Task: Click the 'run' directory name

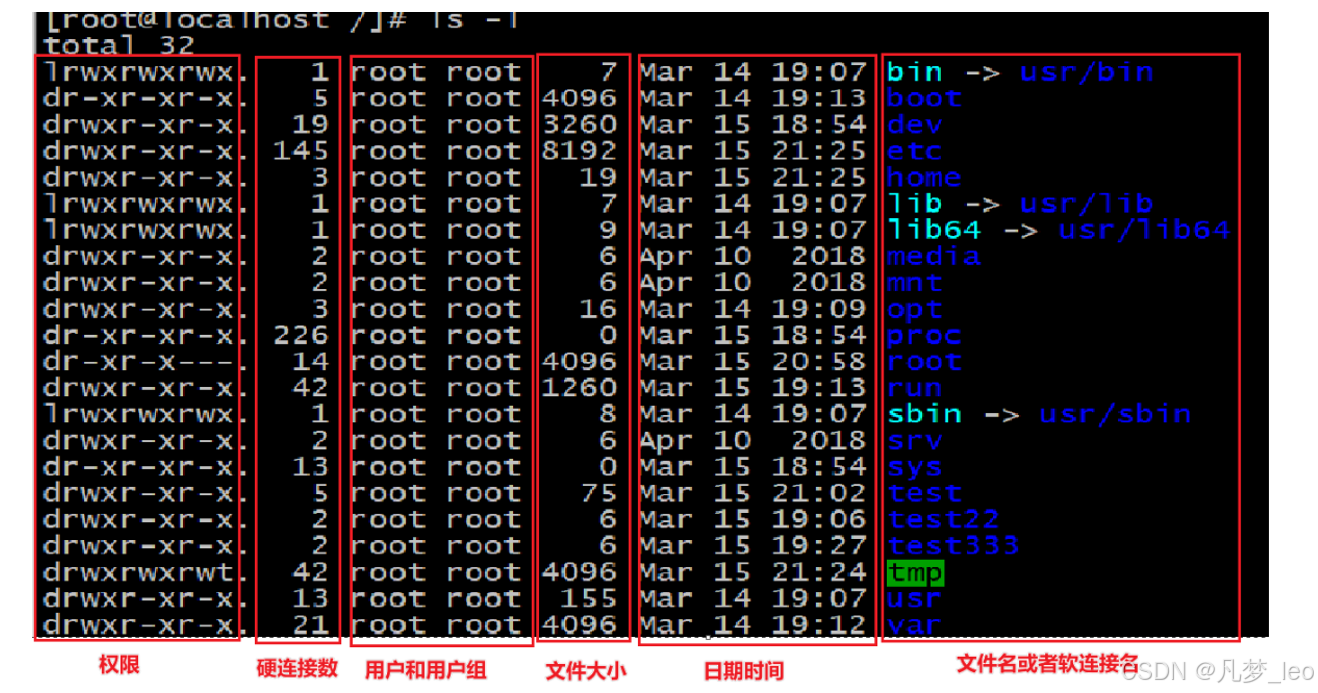Action: (915, 388)
